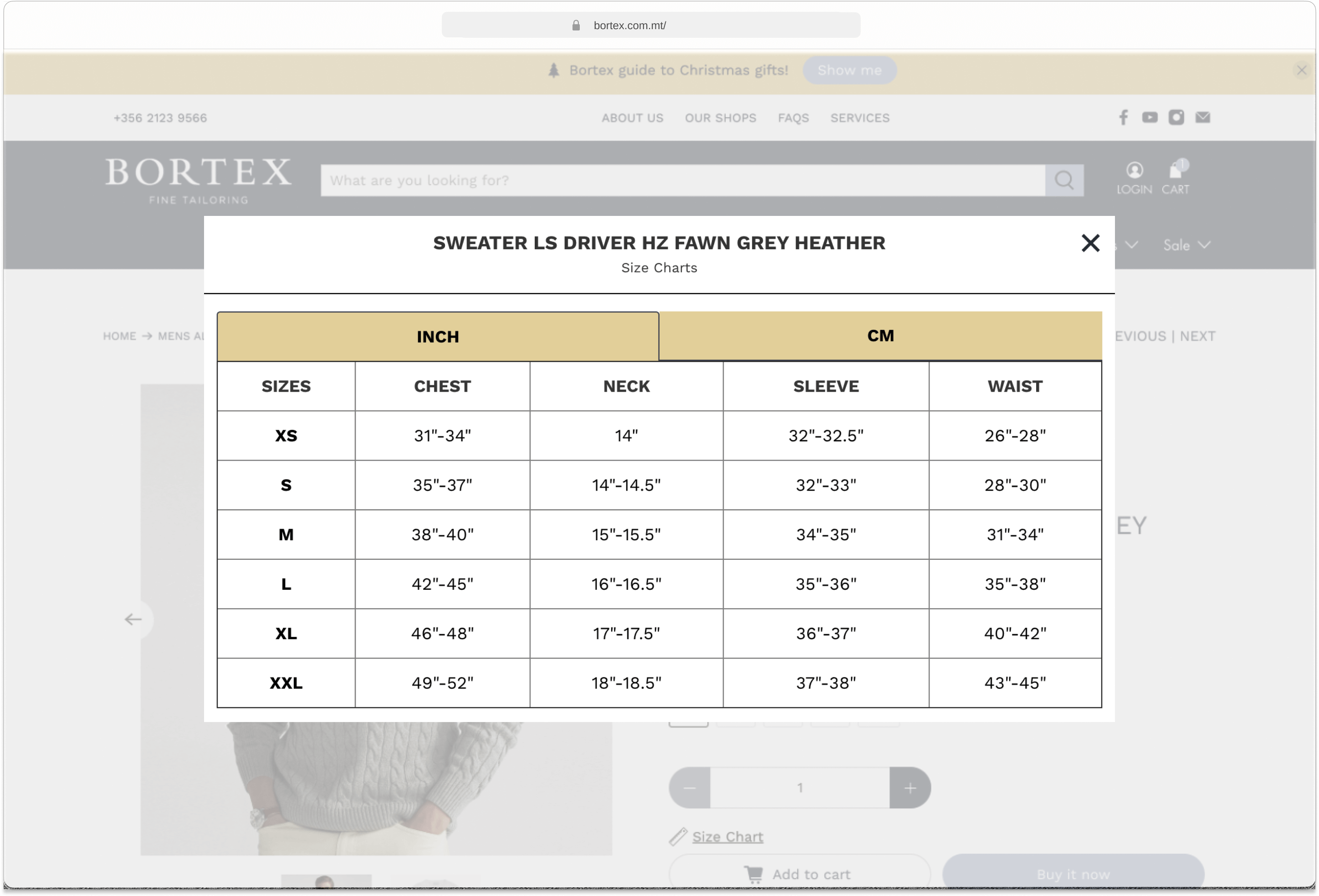Image resolution: width=1319 pixels, height=896 pixels.
Task: Click the L waist value 35"-38"
Action: click(1015, 584)
